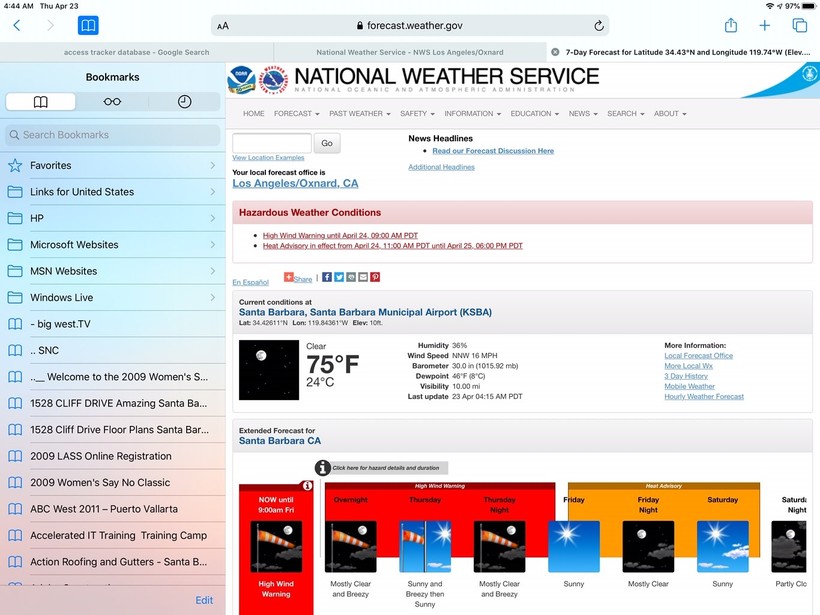The image size is (820, 615).
Task: Open the PAST WEATHER dropdown menu
Action: [360, 113]
